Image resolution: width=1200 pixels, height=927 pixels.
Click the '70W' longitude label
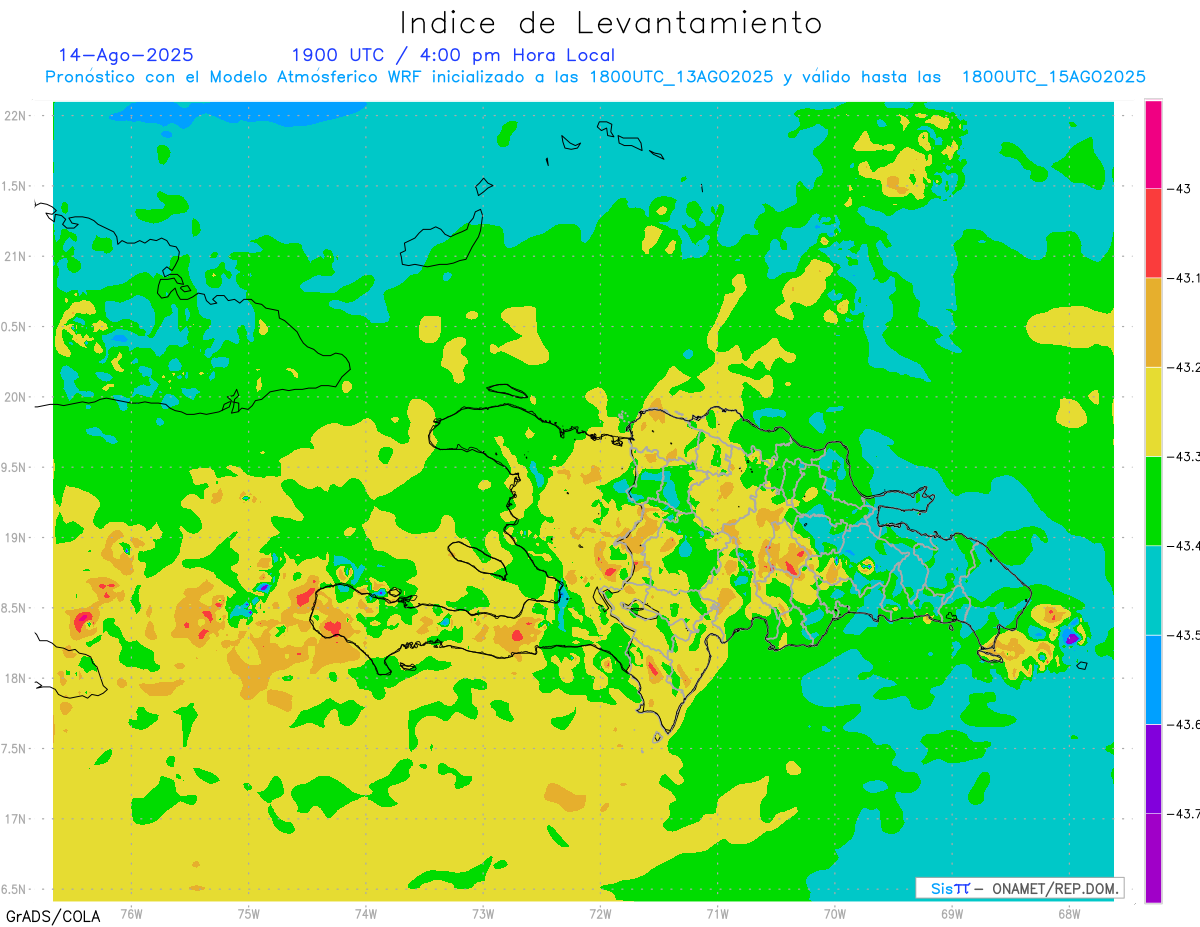[x=834, y=913]
